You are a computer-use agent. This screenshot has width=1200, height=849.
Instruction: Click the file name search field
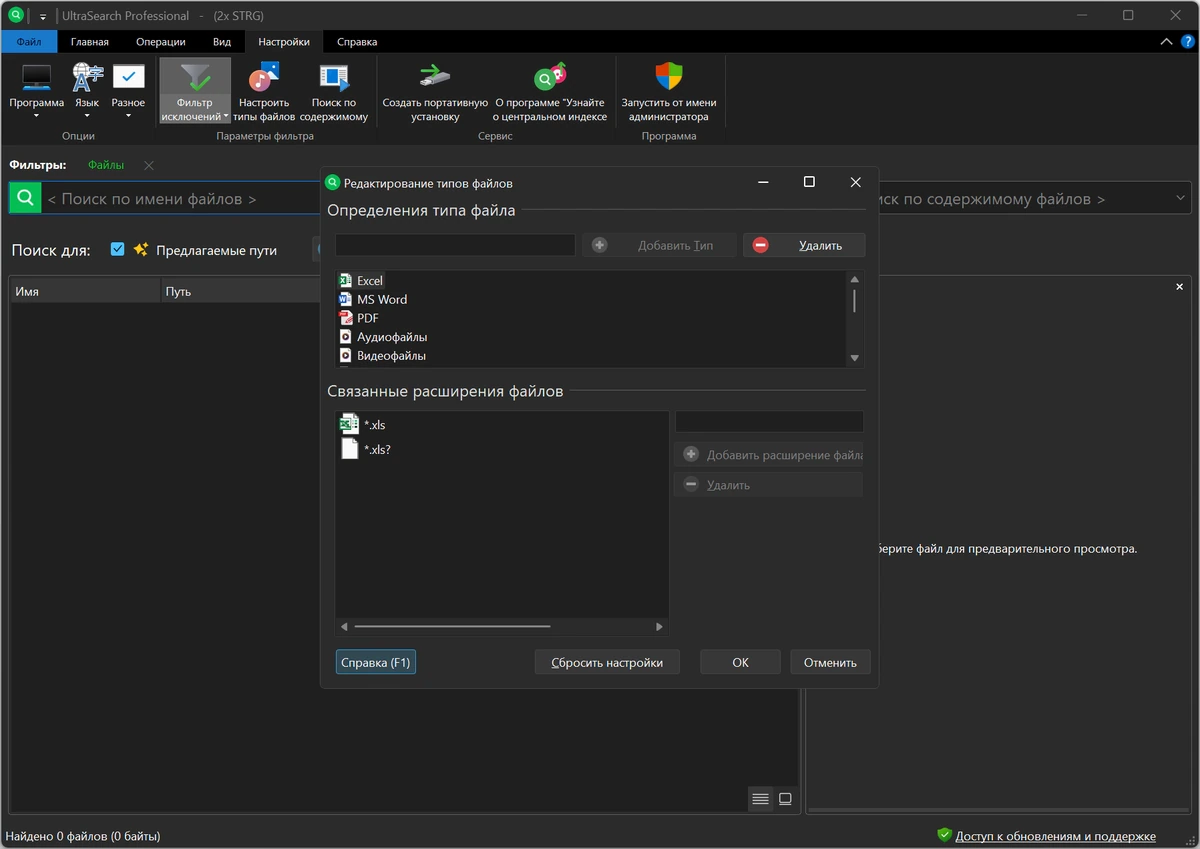[180, 198]
